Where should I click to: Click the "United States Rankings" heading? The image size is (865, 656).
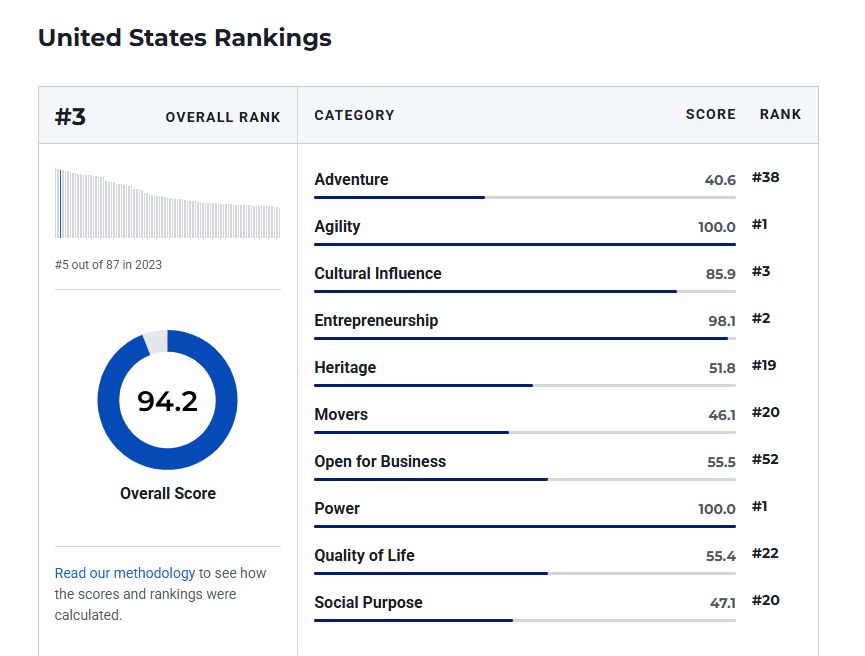pos(184,38)
